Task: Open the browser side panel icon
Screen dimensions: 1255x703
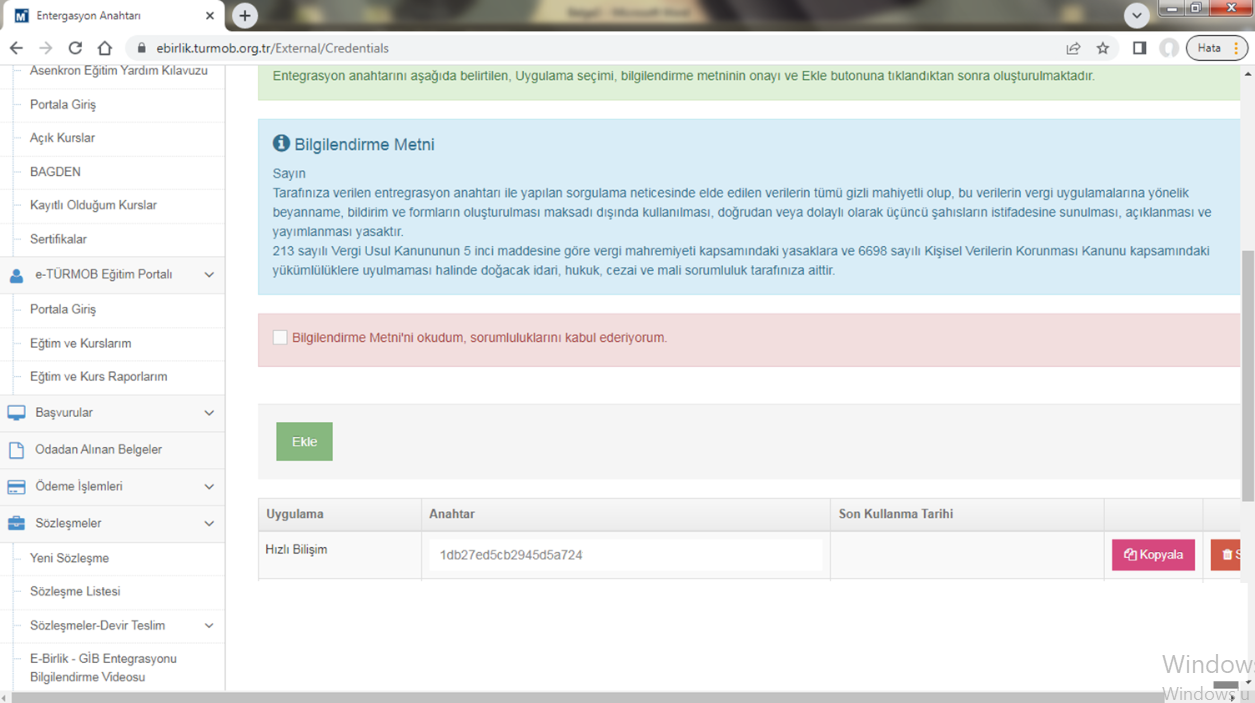Action: click(x=1139, y=48)
